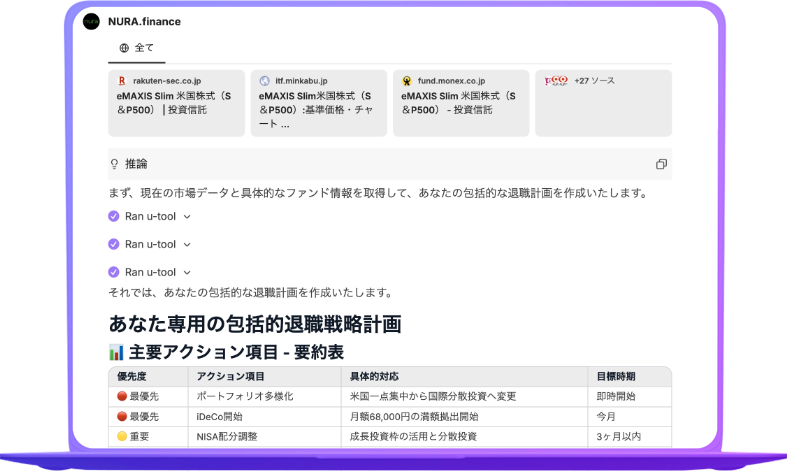
Task: Select the 全て tab
Action: point(136,47)
